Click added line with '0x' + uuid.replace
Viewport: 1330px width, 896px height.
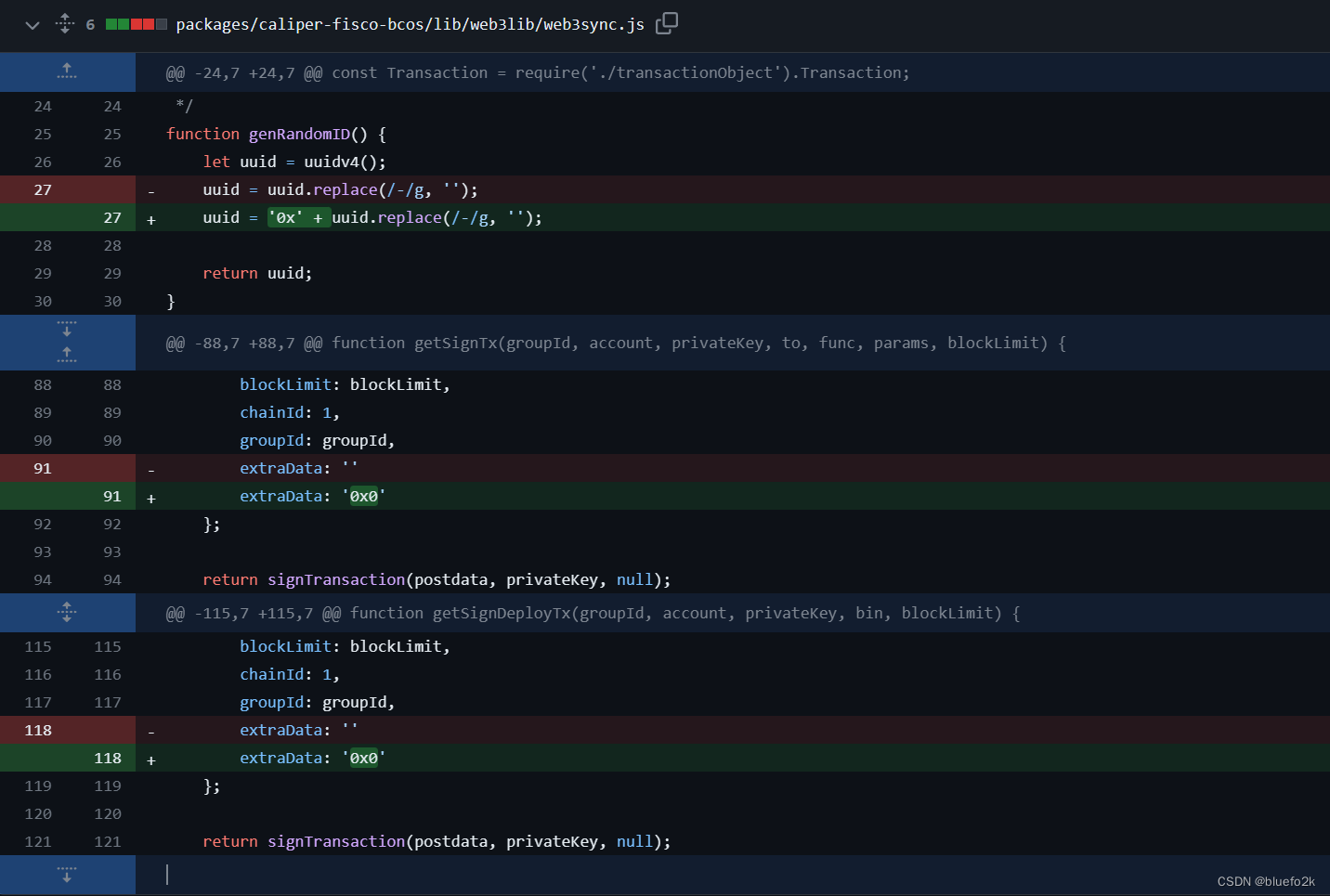pos(372,217)
